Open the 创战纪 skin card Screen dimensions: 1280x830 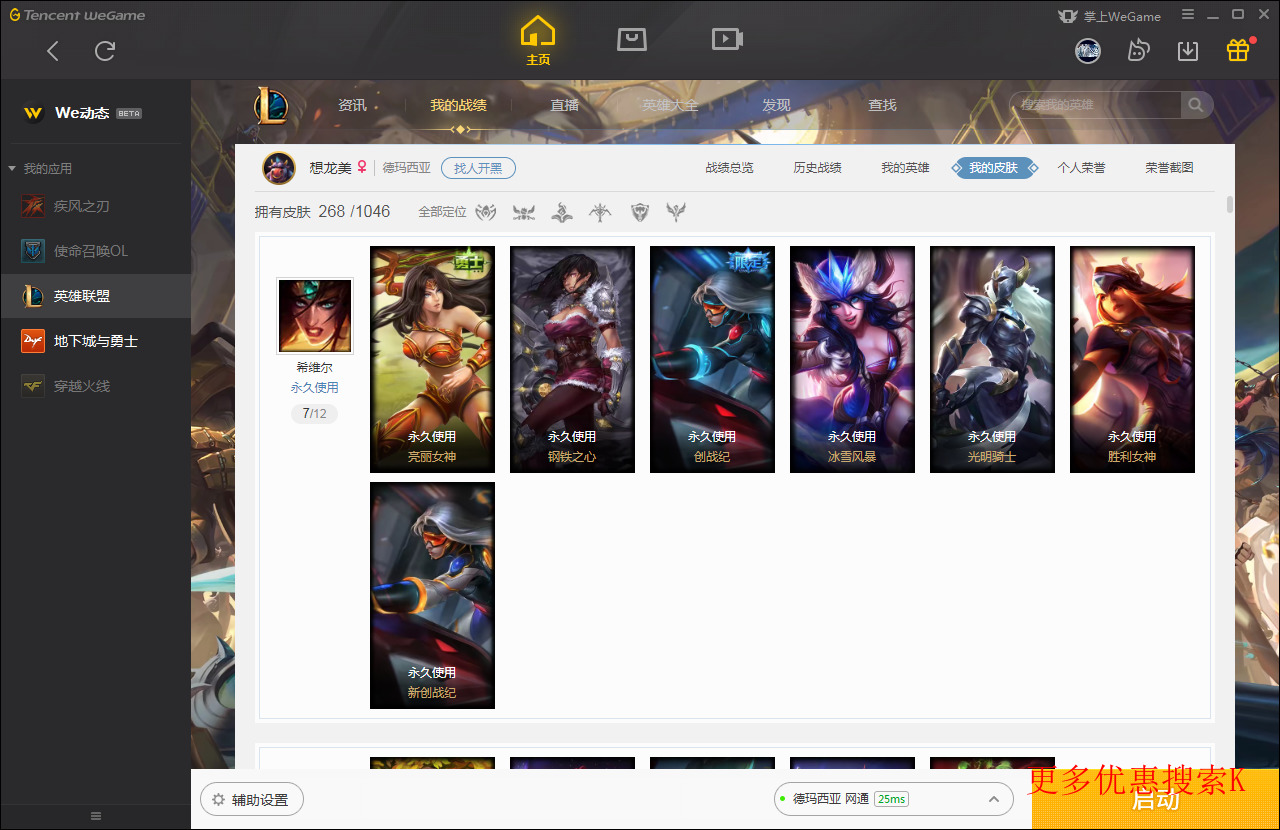pyautogui.click(x=712, y=359)
